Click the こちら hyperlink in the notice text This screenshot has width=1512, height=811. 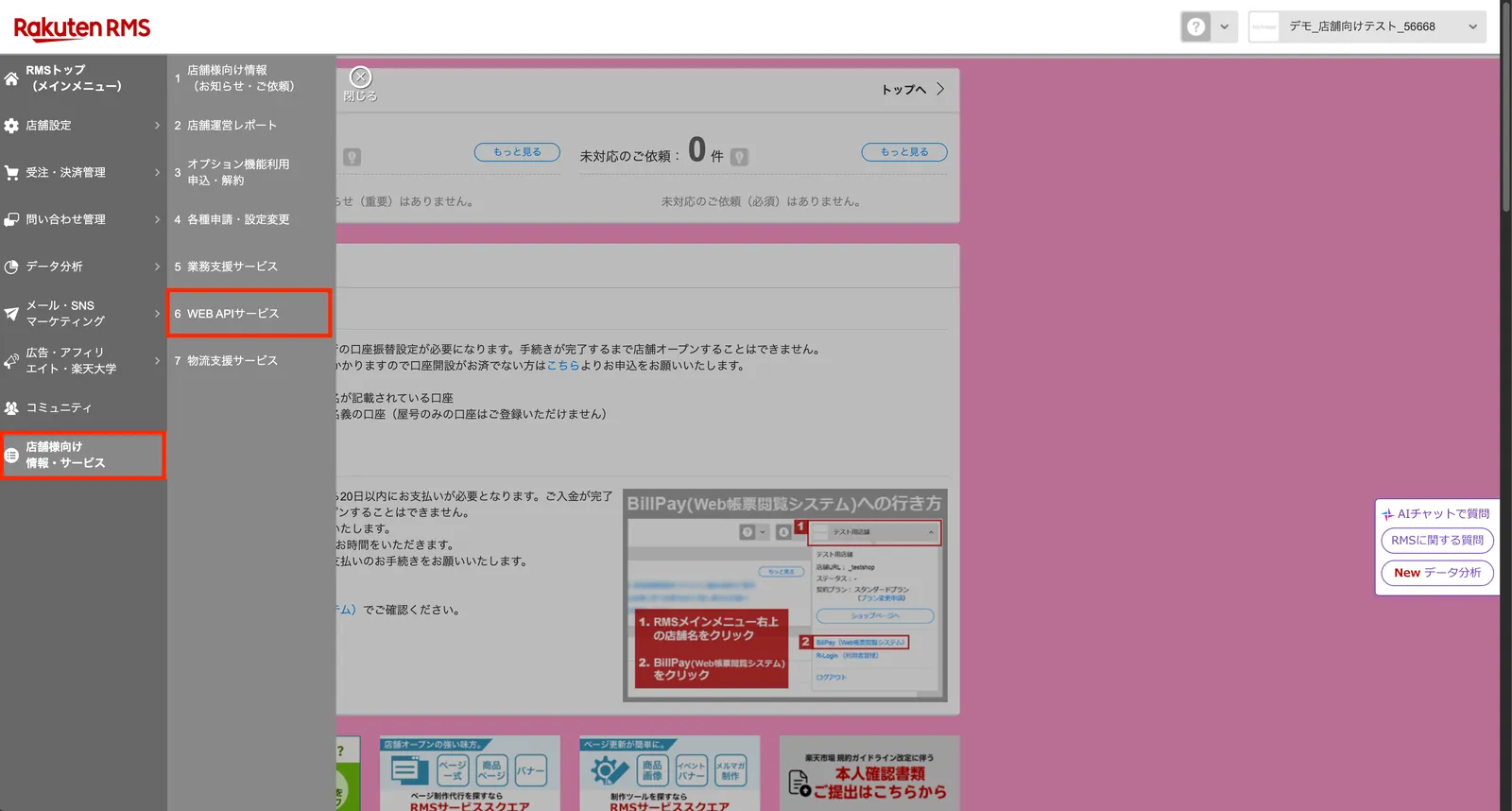click(x=563, y=366)
